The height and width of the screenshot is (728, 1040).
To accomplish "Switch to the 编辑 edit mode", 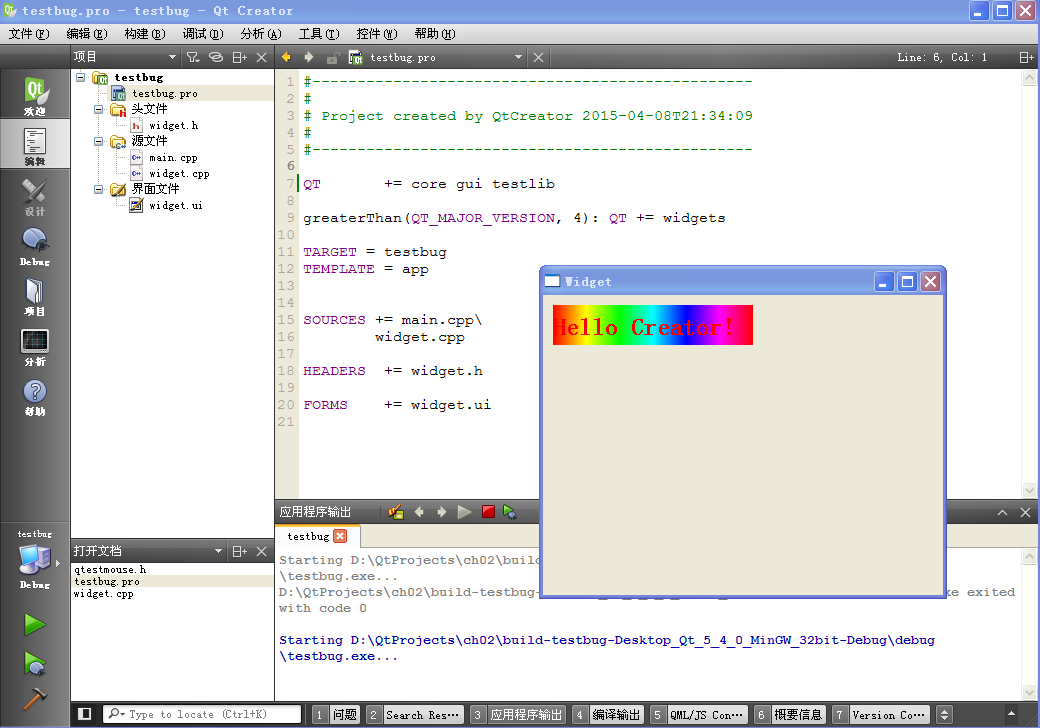I will coord(34,145).
